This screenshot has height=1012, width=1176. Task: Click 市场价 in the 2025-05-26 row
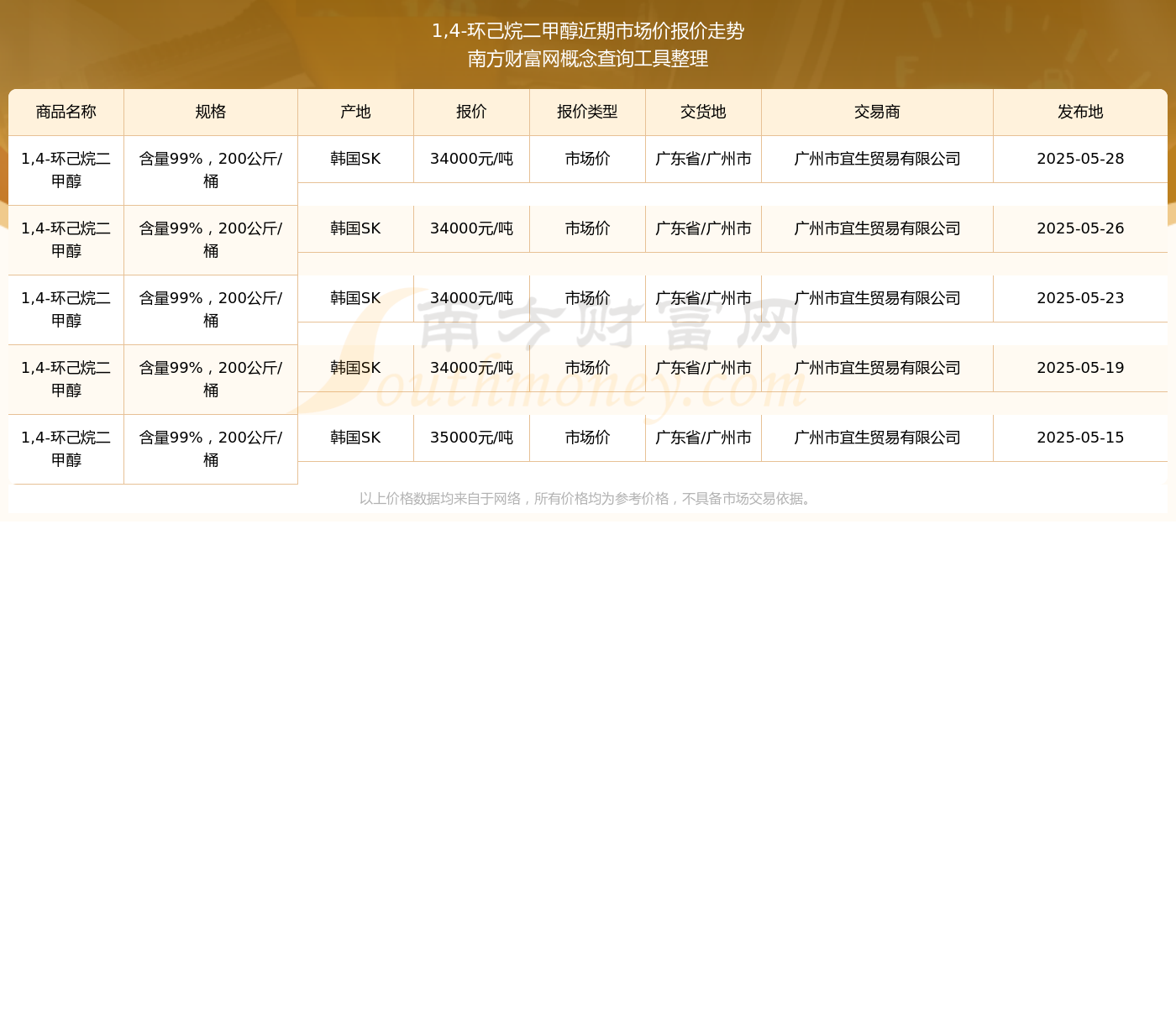tap(587, 228)
